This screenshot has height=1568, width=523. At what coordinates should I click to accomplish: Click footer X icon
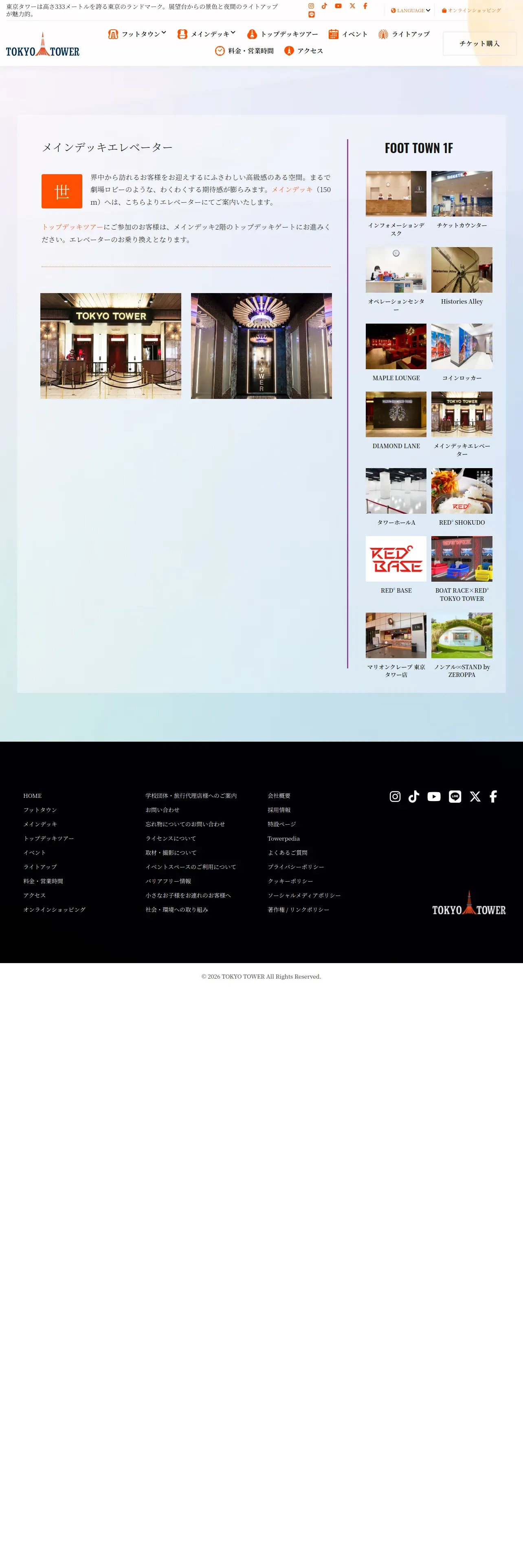475,797
